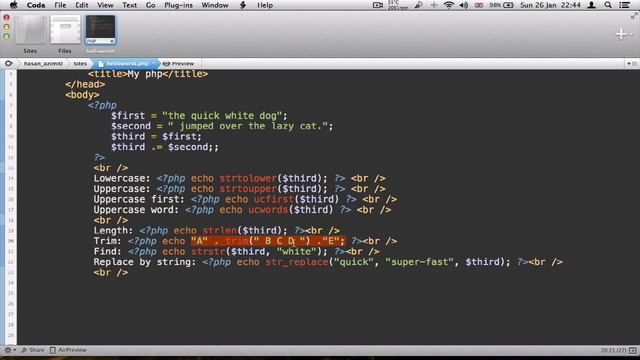Click Sites segment in the path bar
The image size is (640, 360).
point(80,64)
